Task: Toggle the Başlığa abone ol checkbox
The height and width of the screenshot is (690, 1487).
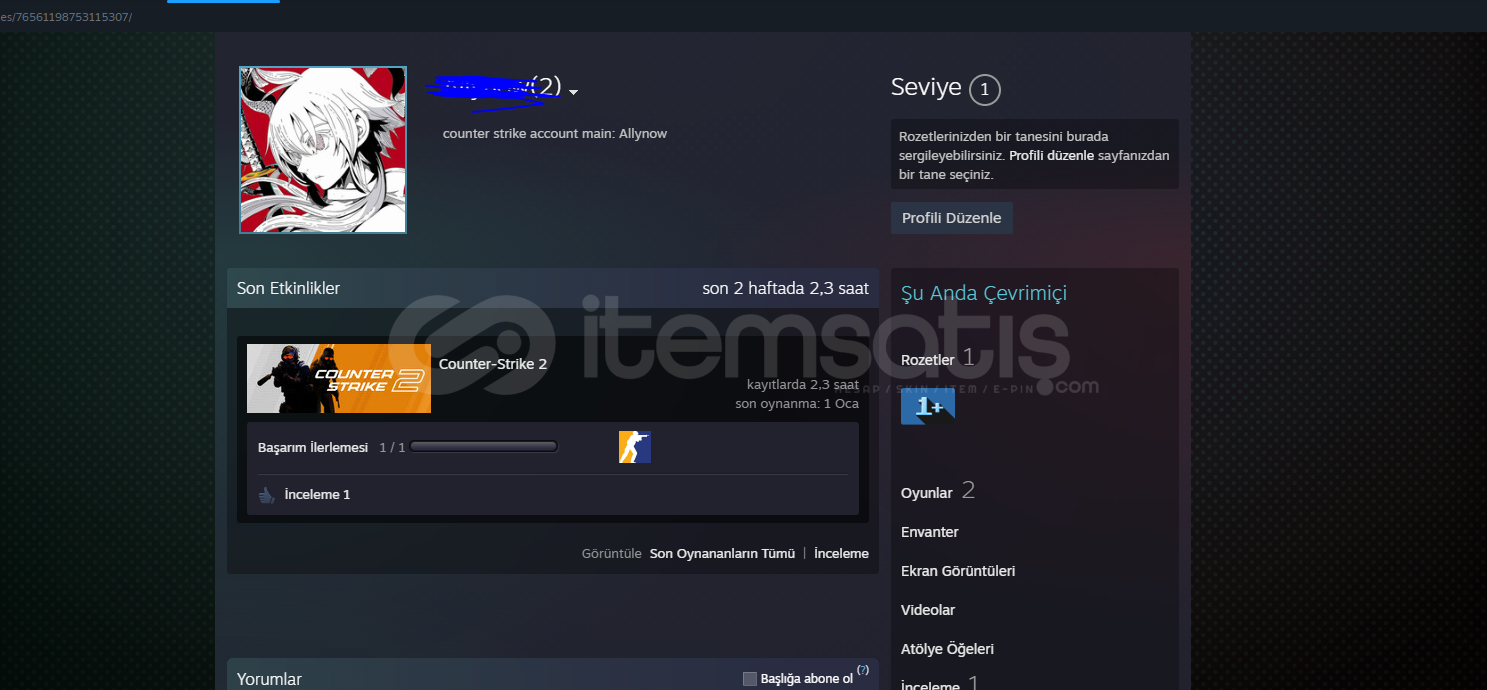Action: pyautogui.click(x=750, y=679)
